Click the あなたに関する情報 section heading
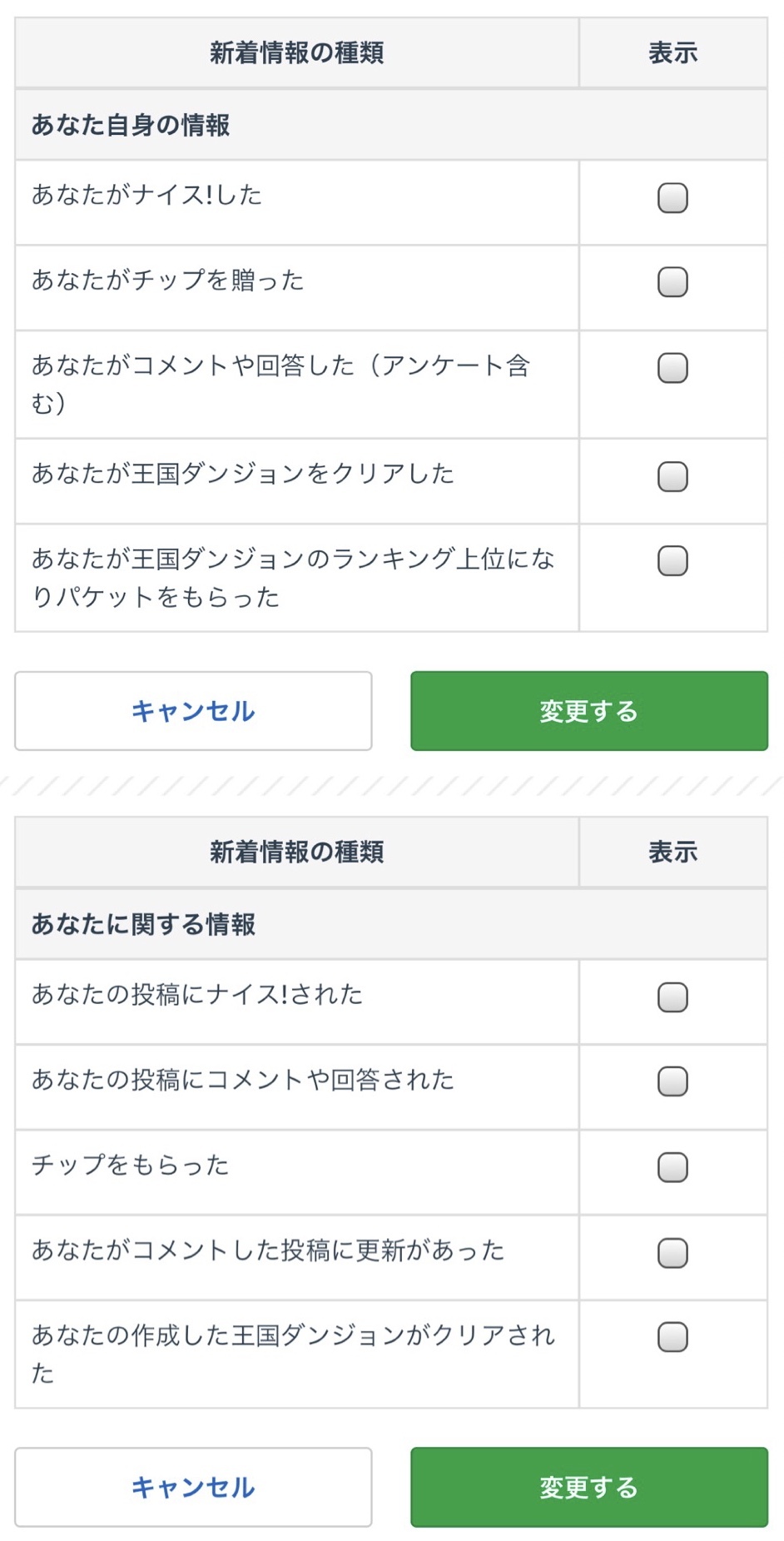 (143, 924)
